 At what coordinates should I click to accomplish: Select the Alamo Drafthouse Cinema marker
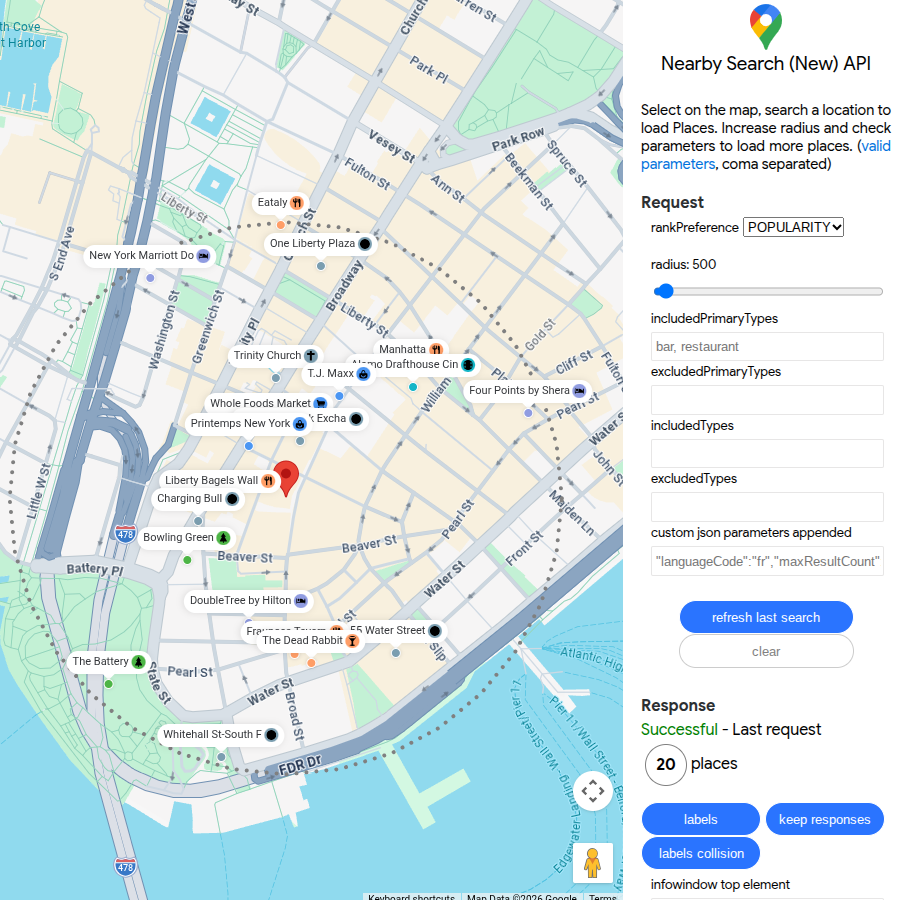point(413,364)
